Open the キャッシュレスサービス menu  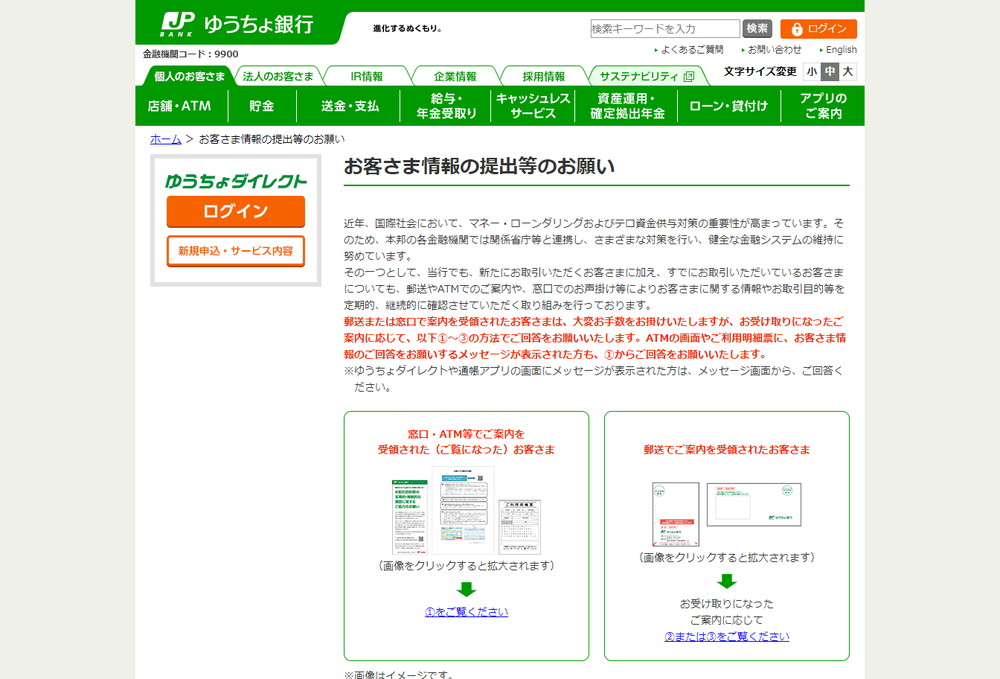(x=533, y=106)
